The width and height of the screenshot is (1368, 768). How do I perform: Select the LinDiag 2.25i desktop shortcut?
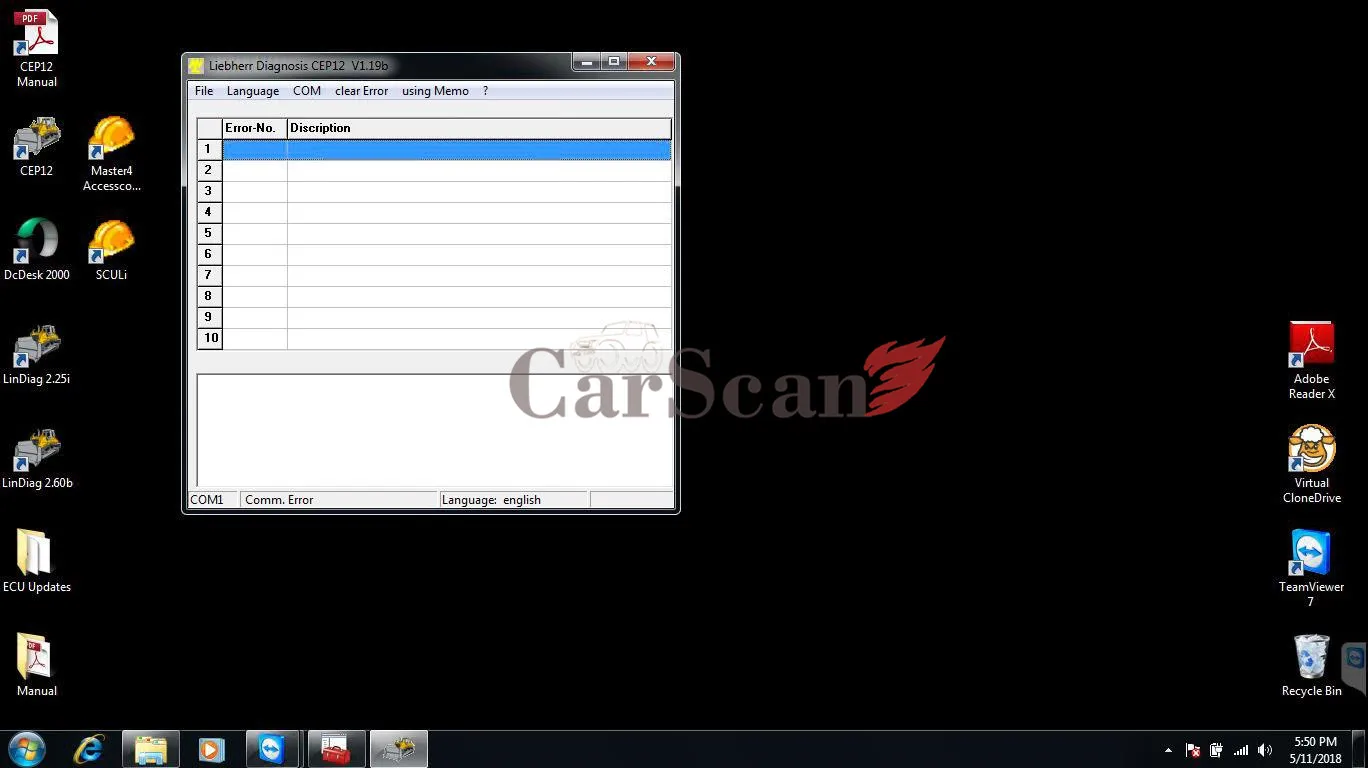pos(37,354)
